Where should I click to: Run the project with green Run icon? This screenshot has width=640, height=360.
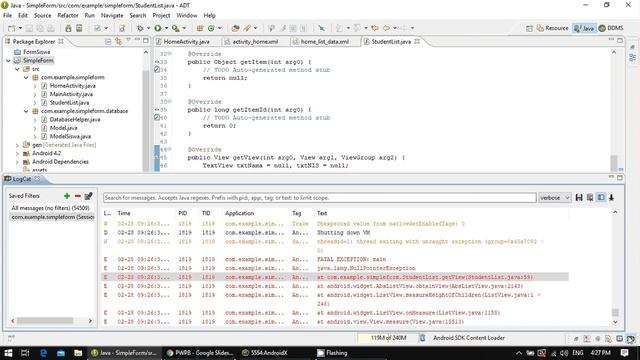click(x=158, y=28)
